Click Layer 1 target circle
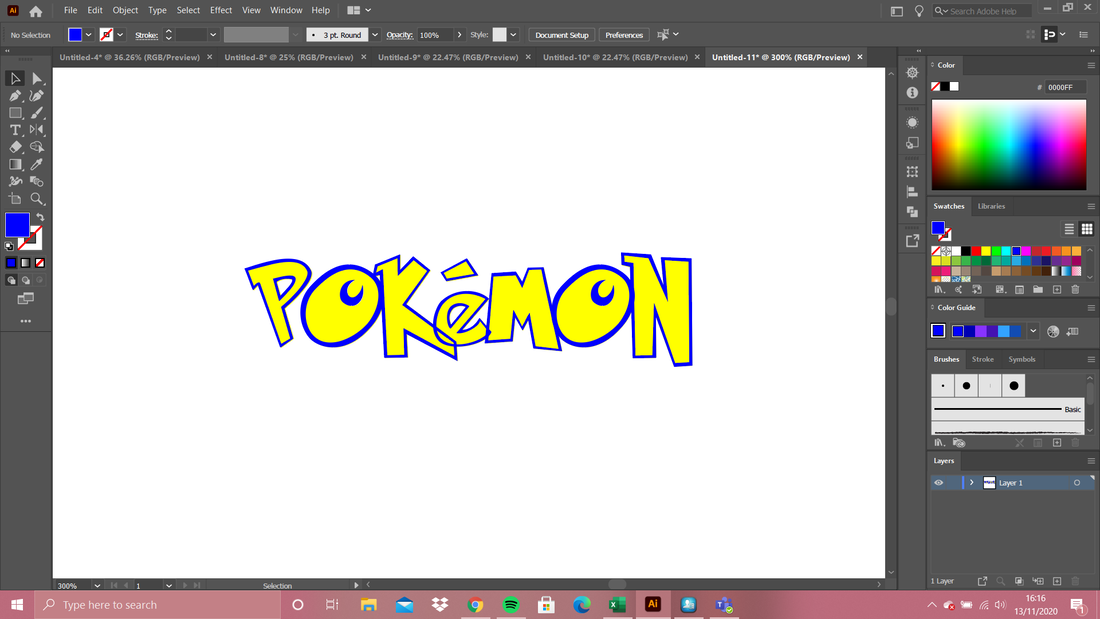The width and height of the screenshot is (1100, 619). tap(1077, 483)
